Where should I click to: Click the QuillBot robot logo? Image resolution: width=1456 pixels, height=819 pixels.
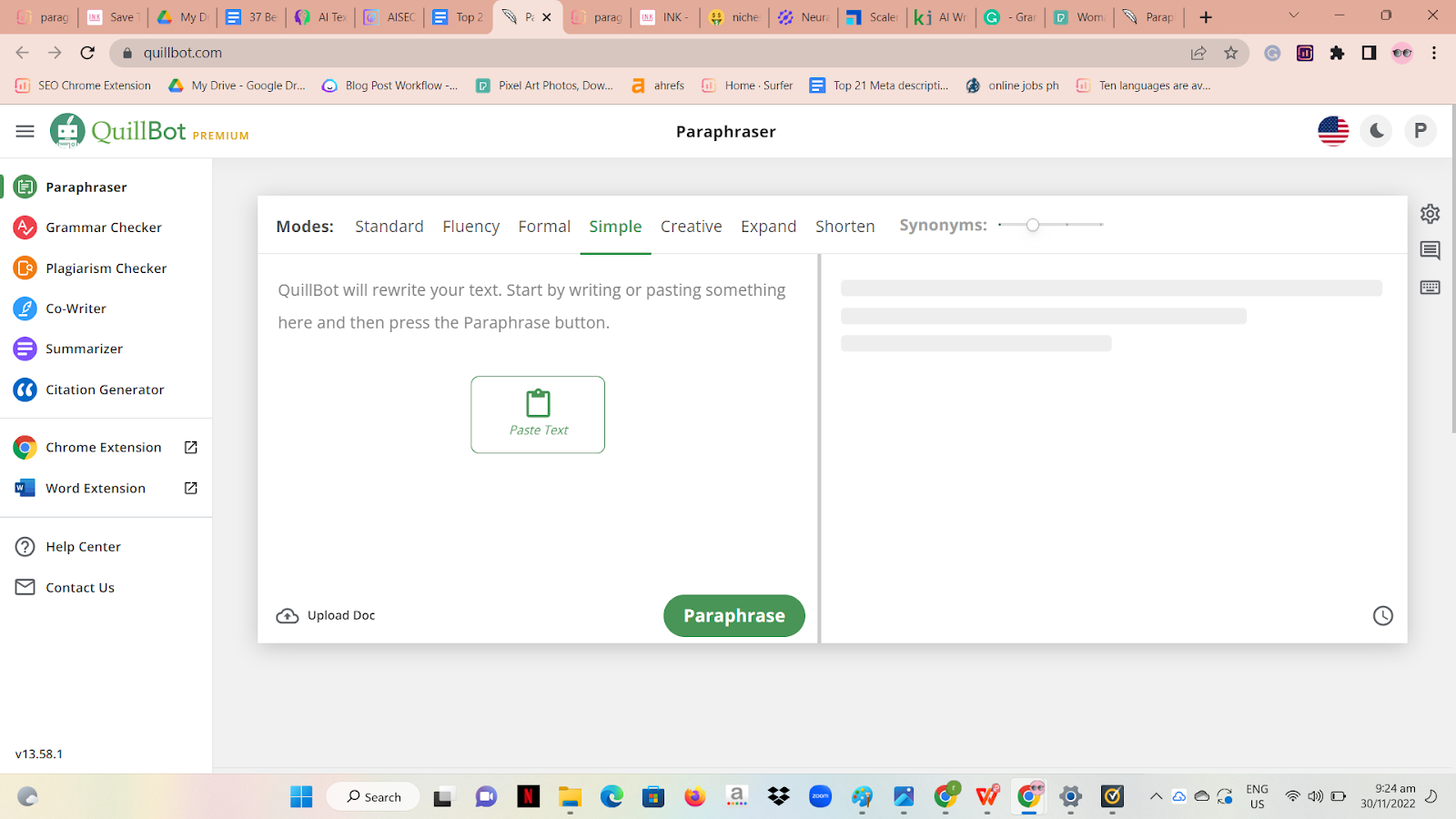coord(67,131)
